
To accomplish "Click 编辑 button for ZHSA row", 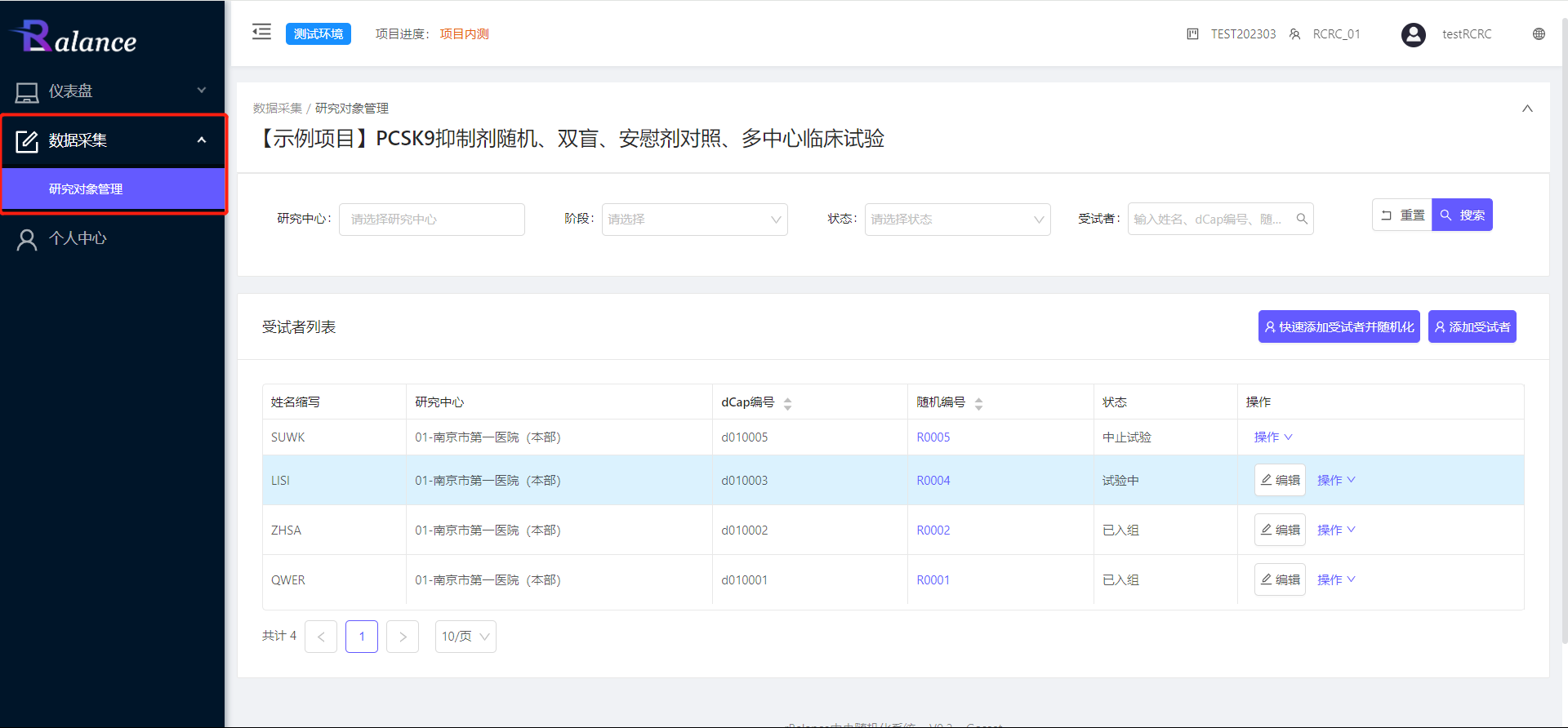I will pyautogui.click(x=1280, y=530).
